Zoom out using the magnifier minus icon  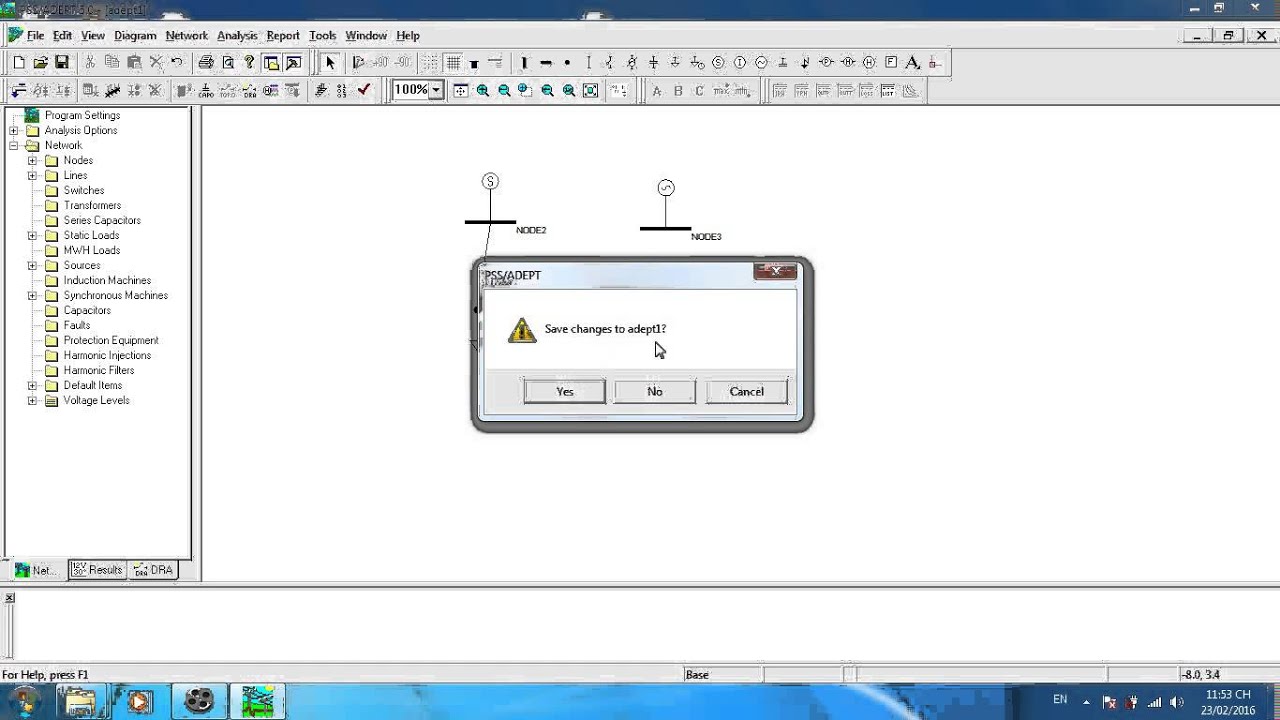[x=504, y=90]
